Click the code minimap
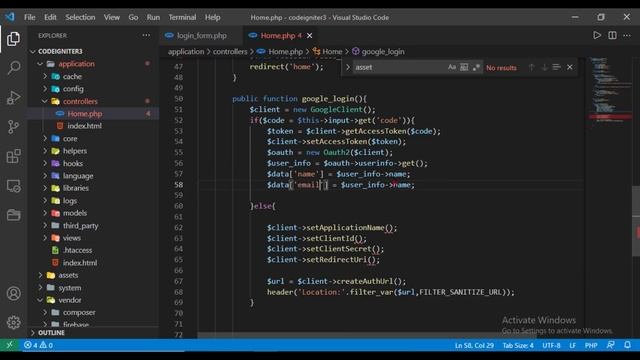This screenshot has width=640, height=360. pos(610,90)
